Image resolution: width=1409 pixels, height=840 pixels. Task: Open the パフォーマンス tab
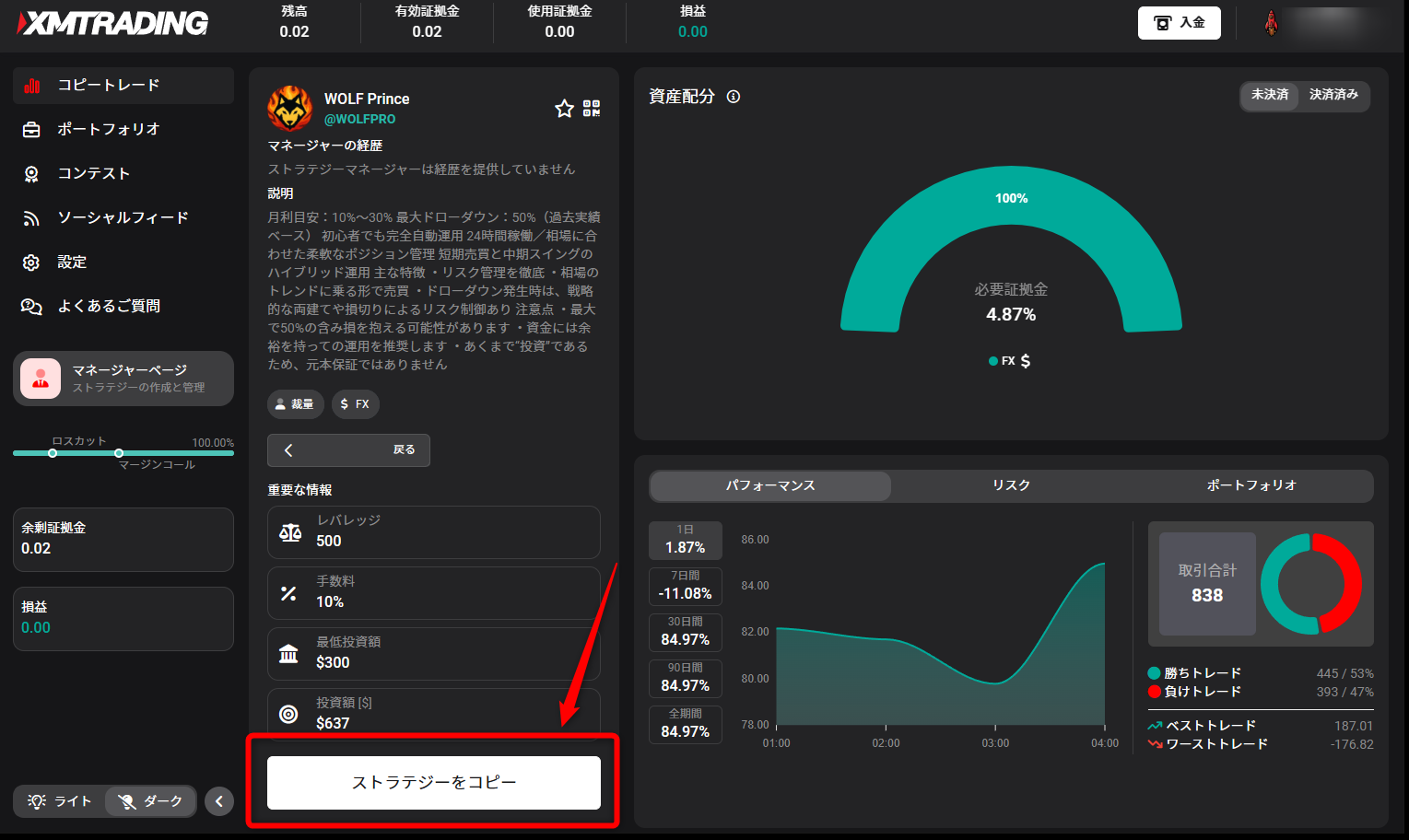point(770,485)
